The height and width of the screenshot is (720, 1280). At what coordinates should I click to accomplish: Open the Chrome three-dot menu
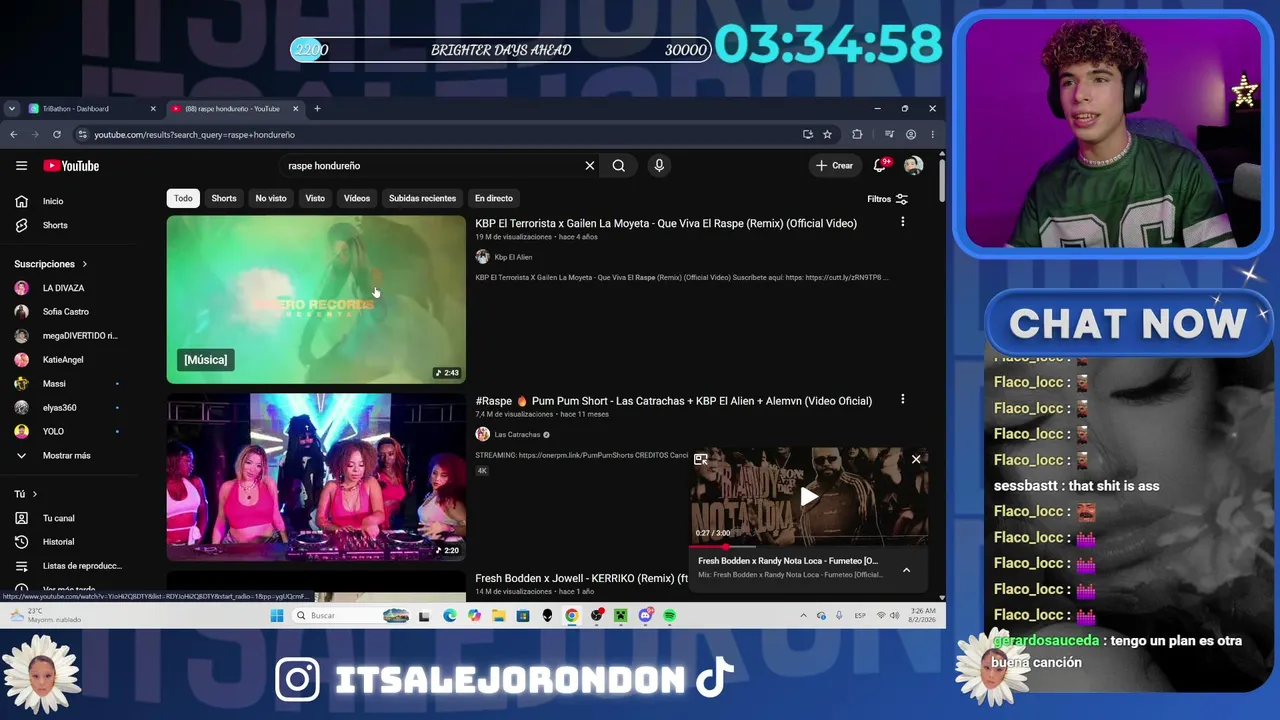pyautogui.click(x=932, y=135)
